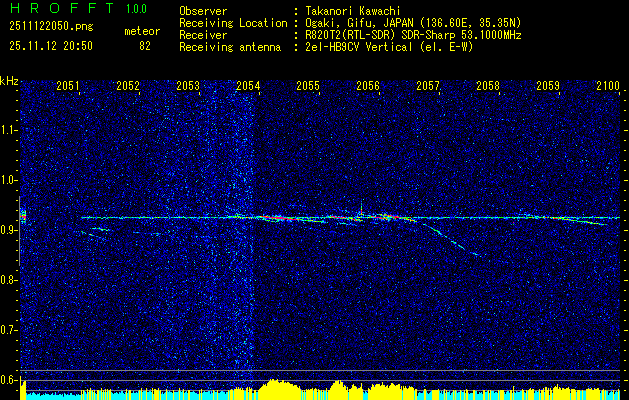
Task: Click the 2051 time marker label
Action: coord(67,86)
